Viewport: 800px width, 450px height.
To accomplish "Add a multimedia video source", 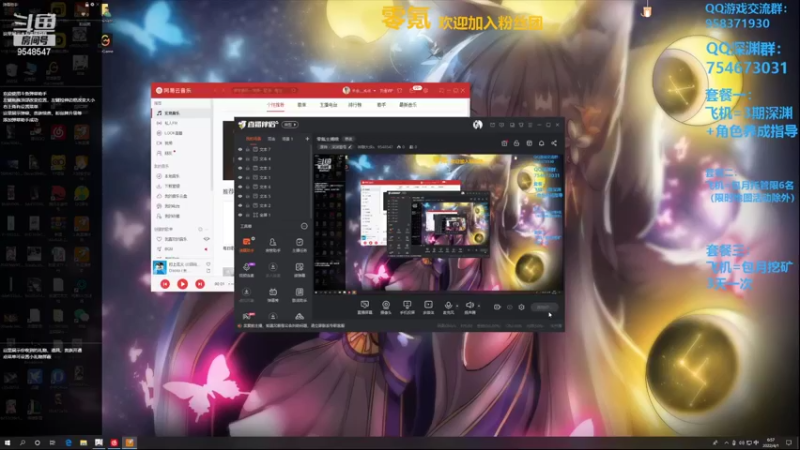I will (x=428, y=307).
